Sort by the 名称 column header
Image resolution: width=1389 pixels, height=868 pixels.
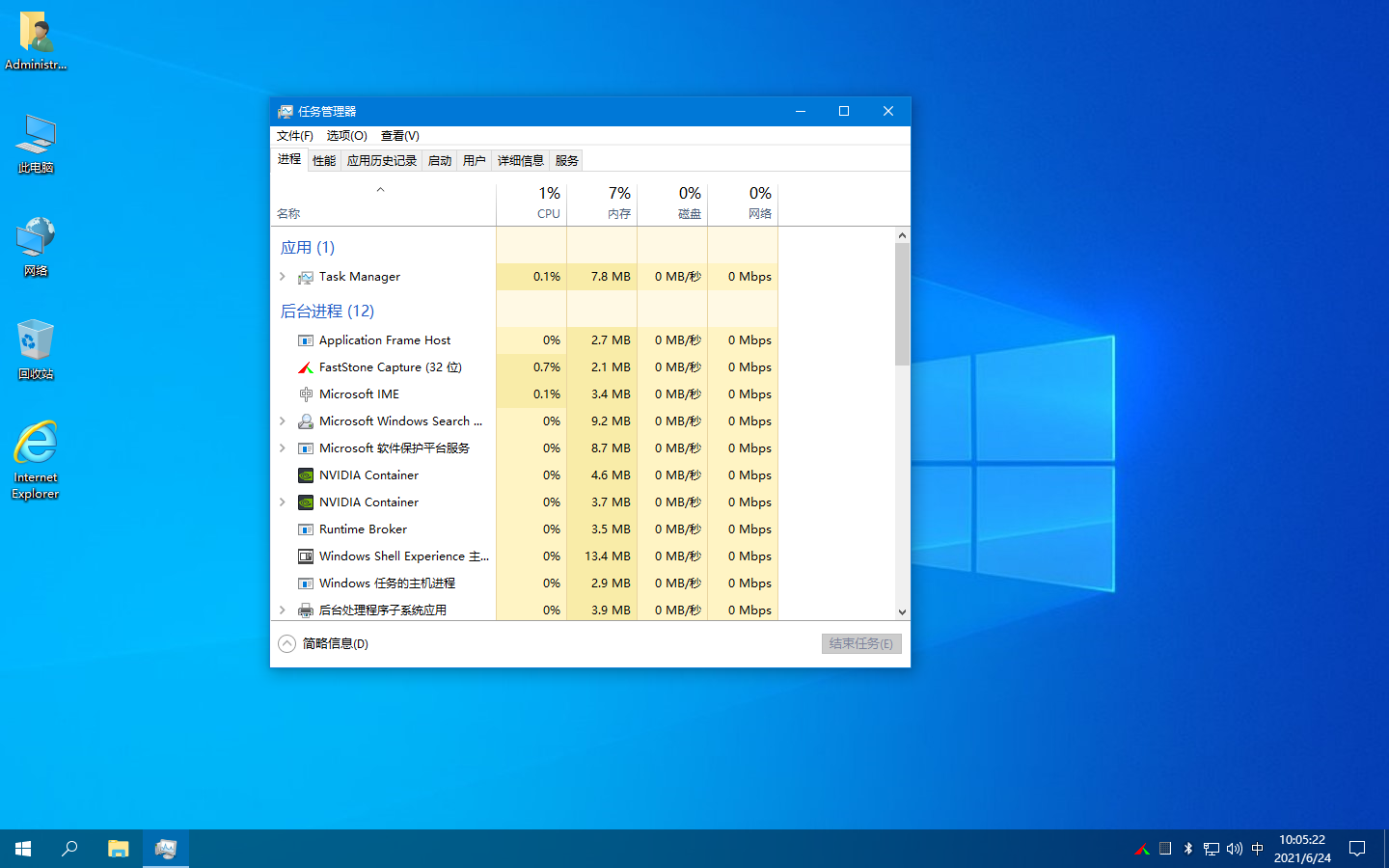[384, 203]
